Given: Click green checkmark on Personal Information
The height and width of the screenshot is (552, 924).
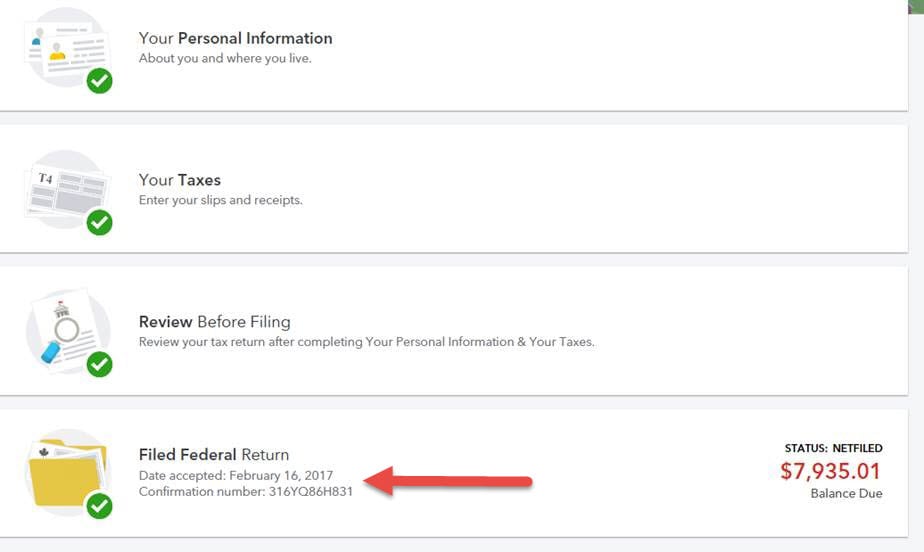Looking at the screenshot, I should tap(100, 81).
